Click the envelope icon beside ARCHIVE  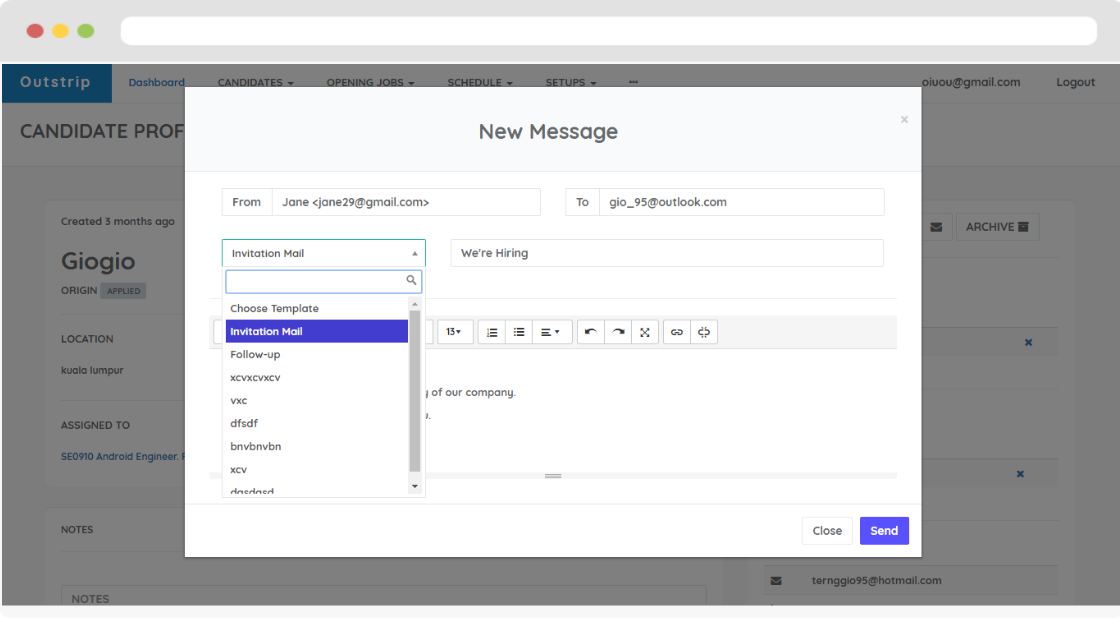pos(936,227)
